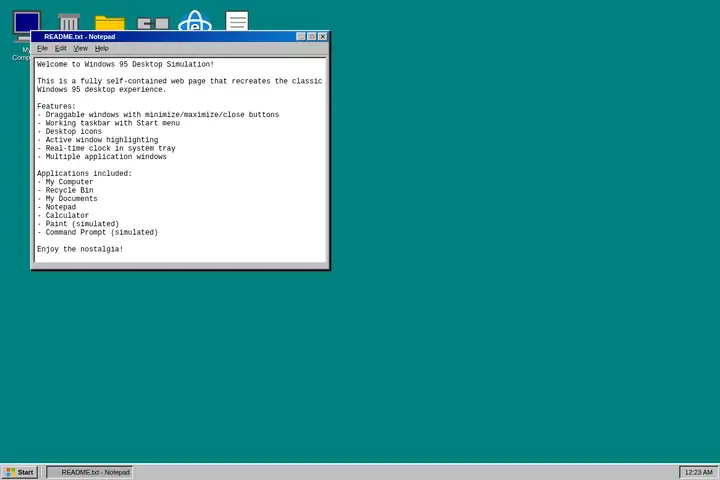Click the 'Windows 95 desktop experience.' line

[x=101, y=90]
